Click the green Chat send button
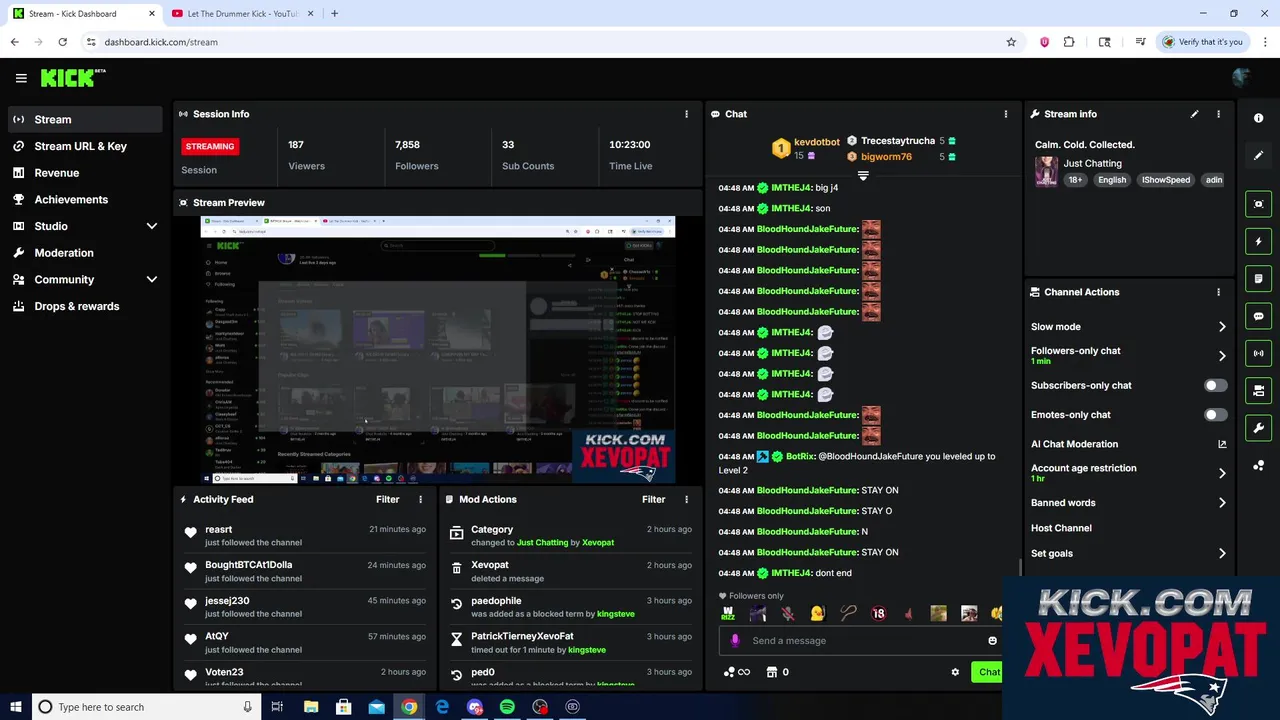The width and height of the screenshot is (1280, 720). (x=988, y=672)
